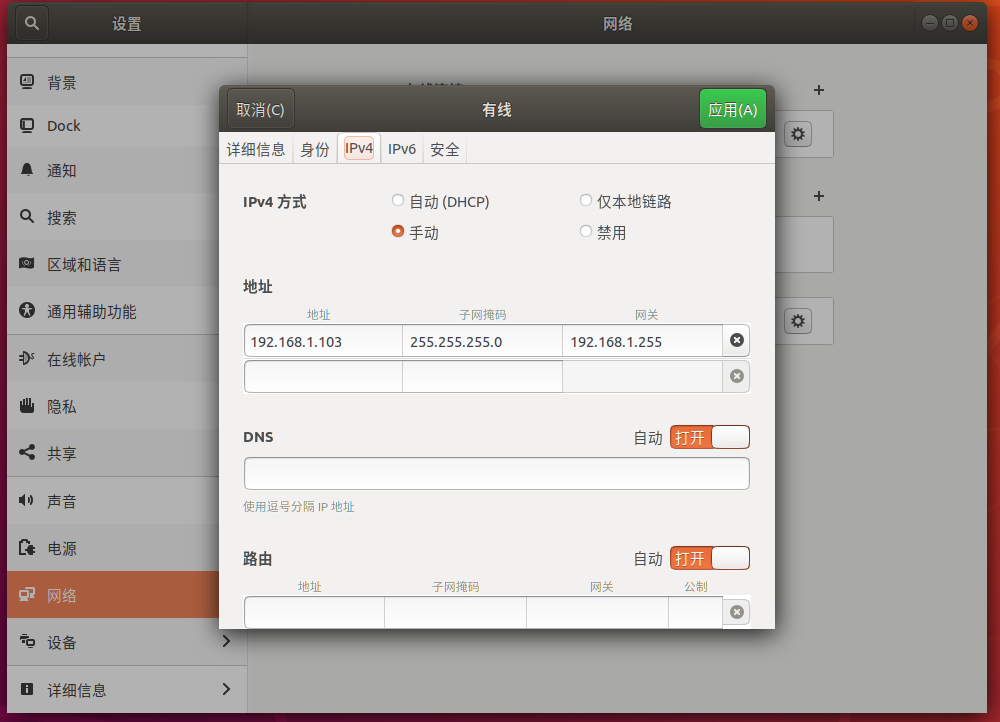Delete the 192.168.1.103 address row
The height and width of the screenshot is (722, 1000).
pyautogui.click(x=737, y=341)
